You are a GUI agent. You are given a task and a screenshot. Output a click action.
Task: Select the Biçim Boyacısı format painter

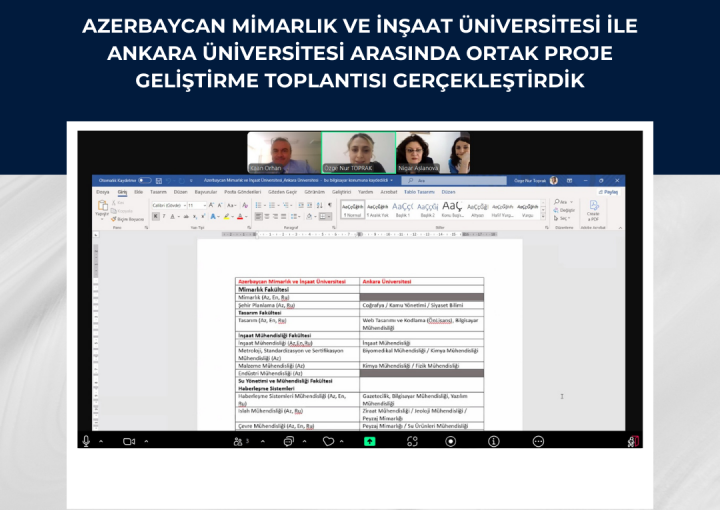coord(128,219)
